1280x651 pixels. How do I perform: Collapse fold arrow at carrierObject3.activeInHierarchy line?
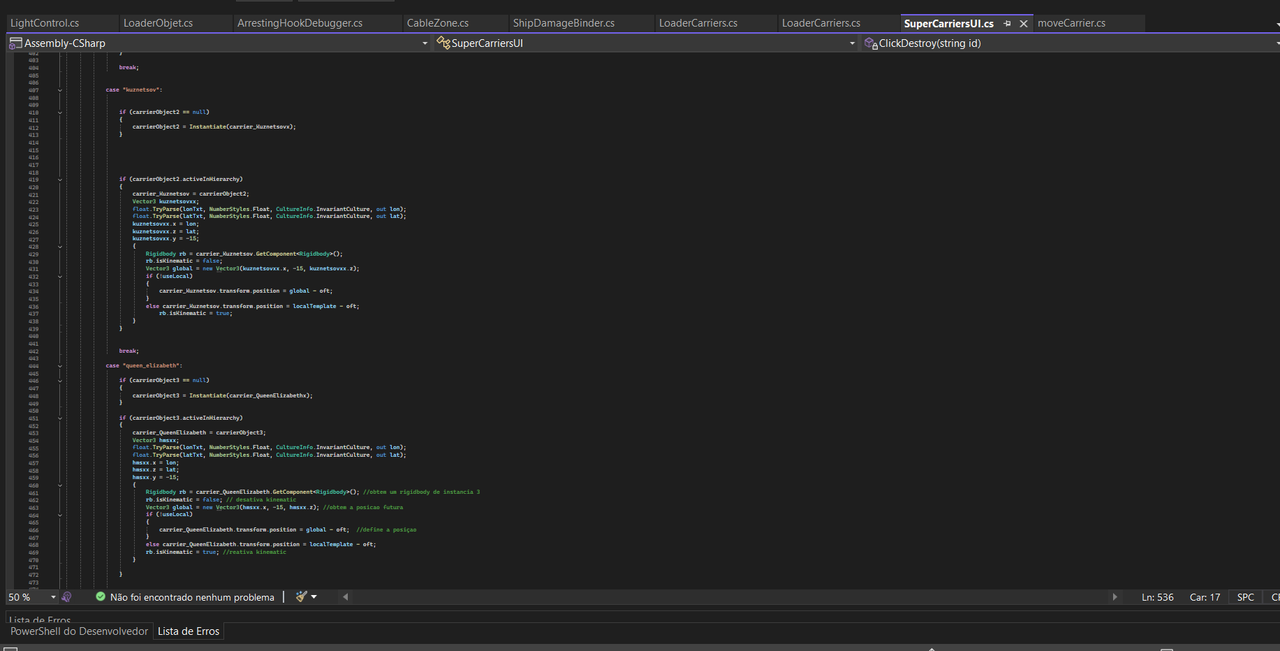tap(60, 418)
